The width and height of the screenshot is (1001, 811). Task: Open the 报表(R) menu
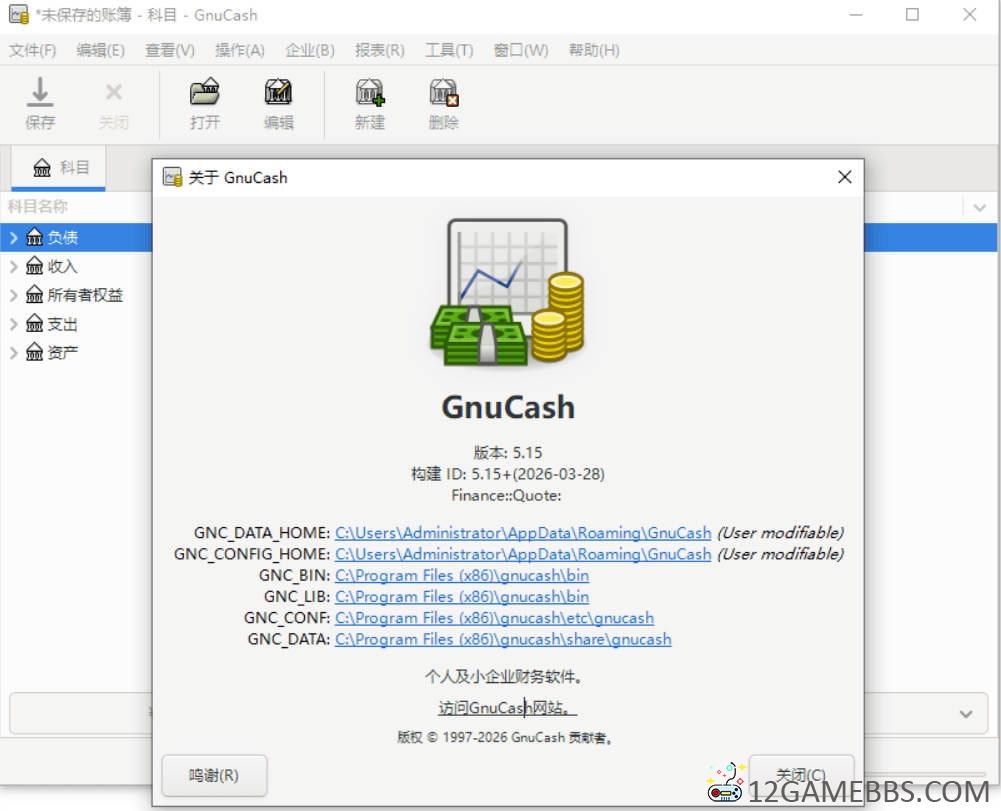[x=380, y=50]
